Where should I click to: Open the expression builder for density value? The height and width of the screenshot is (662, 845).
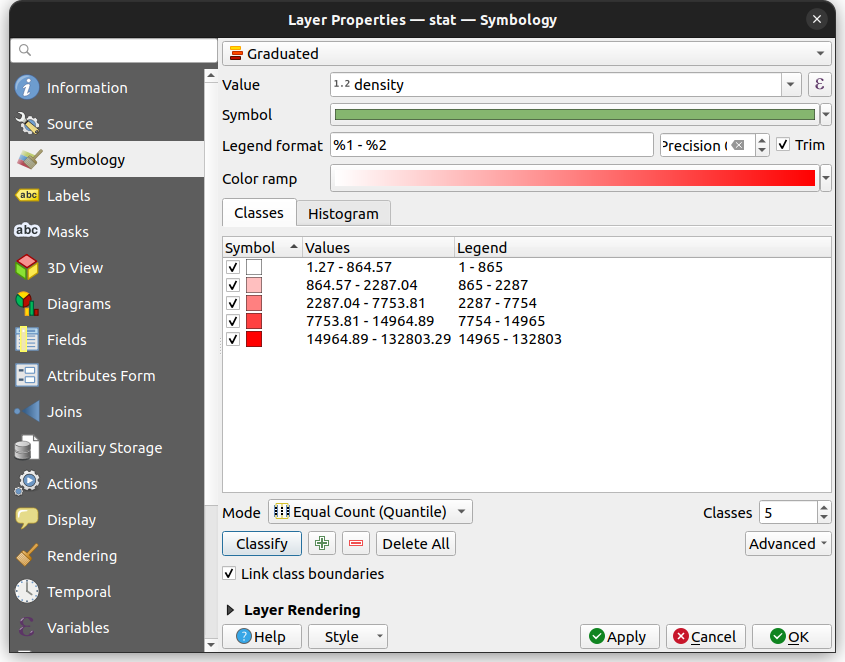819,84
